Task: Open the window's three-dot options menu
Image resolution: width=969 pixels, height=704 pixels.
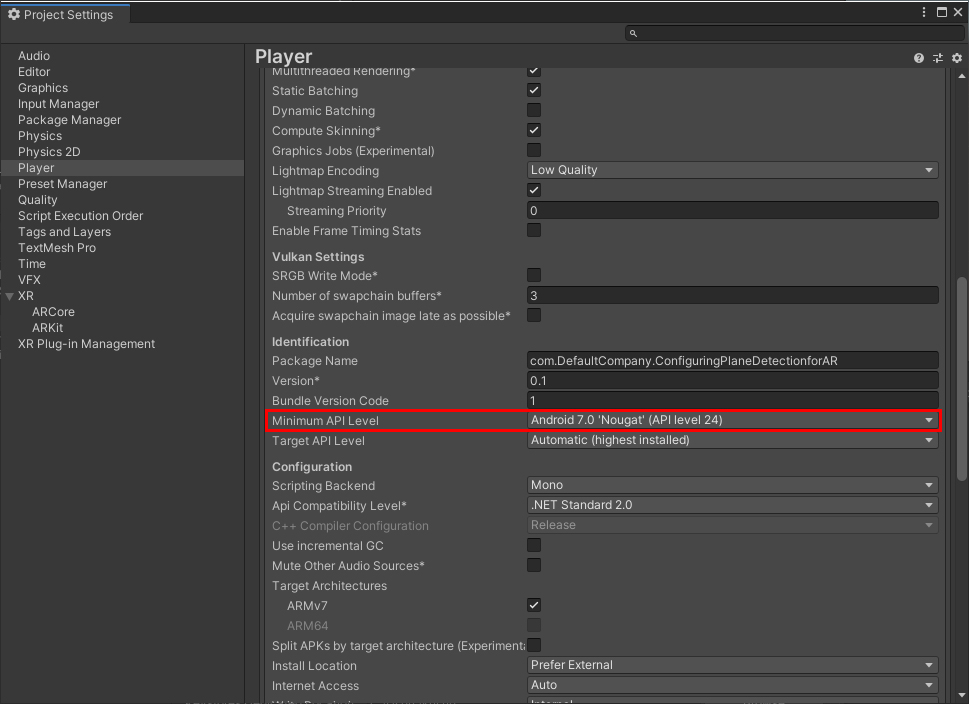Action: [923, 12]
